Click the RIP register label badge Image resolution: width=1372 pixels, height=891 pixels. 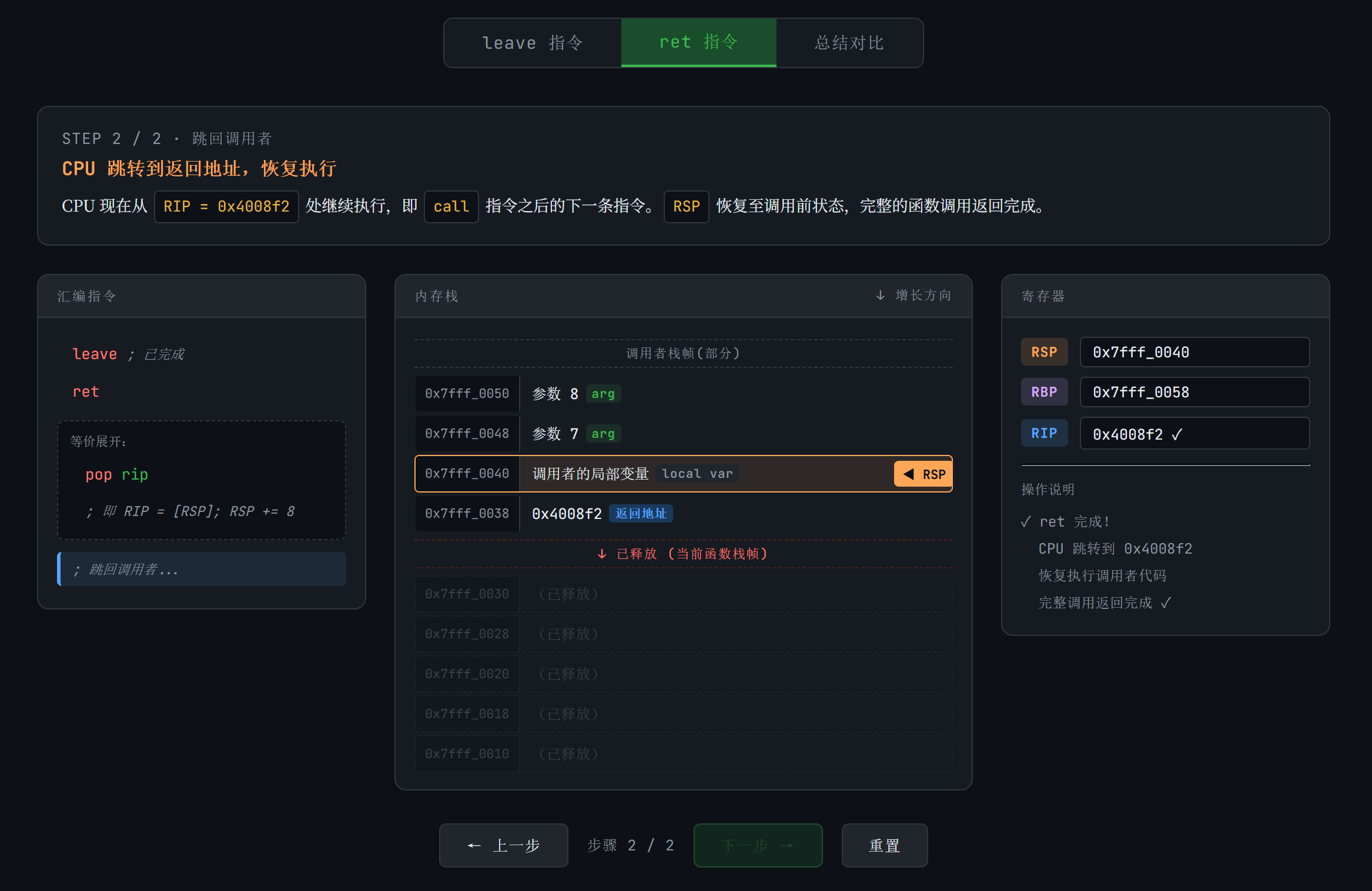[1044, 433]
